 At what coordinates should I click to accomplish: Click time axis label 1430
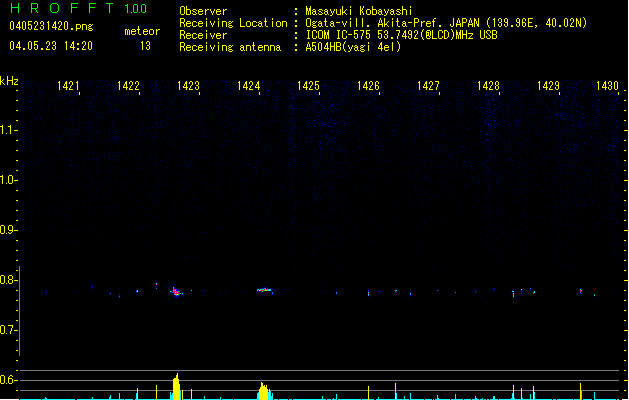(x=607, y=86)
